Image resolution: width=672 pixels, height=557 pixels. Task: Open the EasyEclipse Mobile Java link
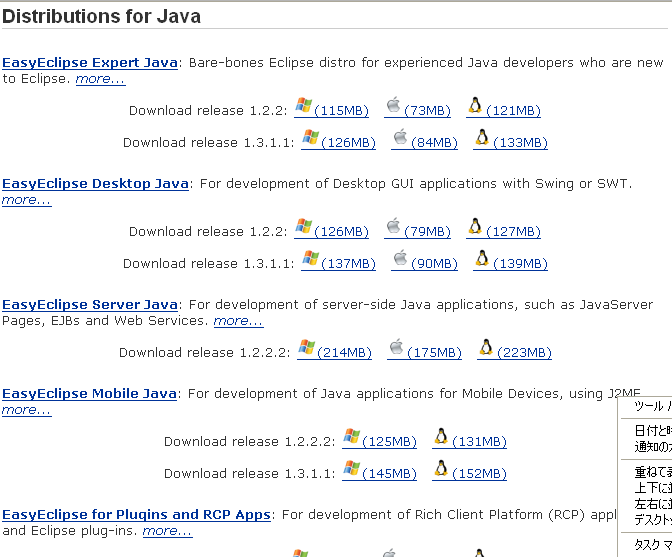(x=90, y=393)
